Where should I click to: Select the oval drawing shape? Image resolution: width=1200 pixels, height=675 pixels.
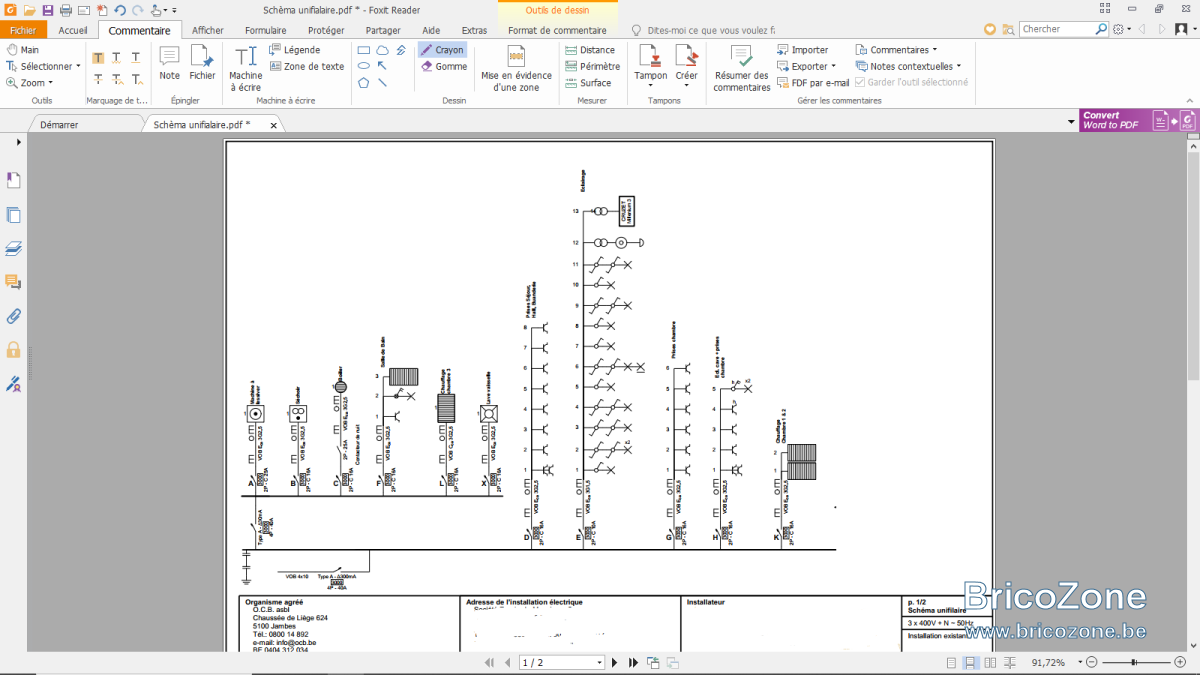(x=364, y=66)
